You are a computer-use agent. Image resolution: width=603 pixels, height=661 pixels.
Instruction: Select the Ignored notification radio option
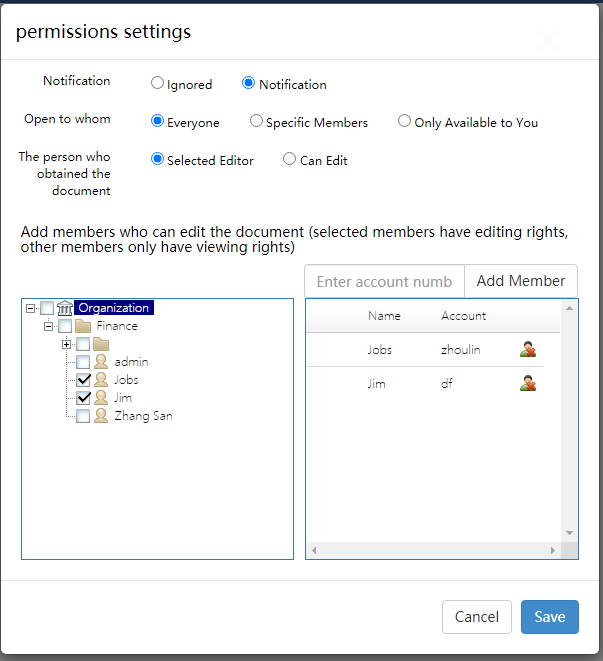158,85
